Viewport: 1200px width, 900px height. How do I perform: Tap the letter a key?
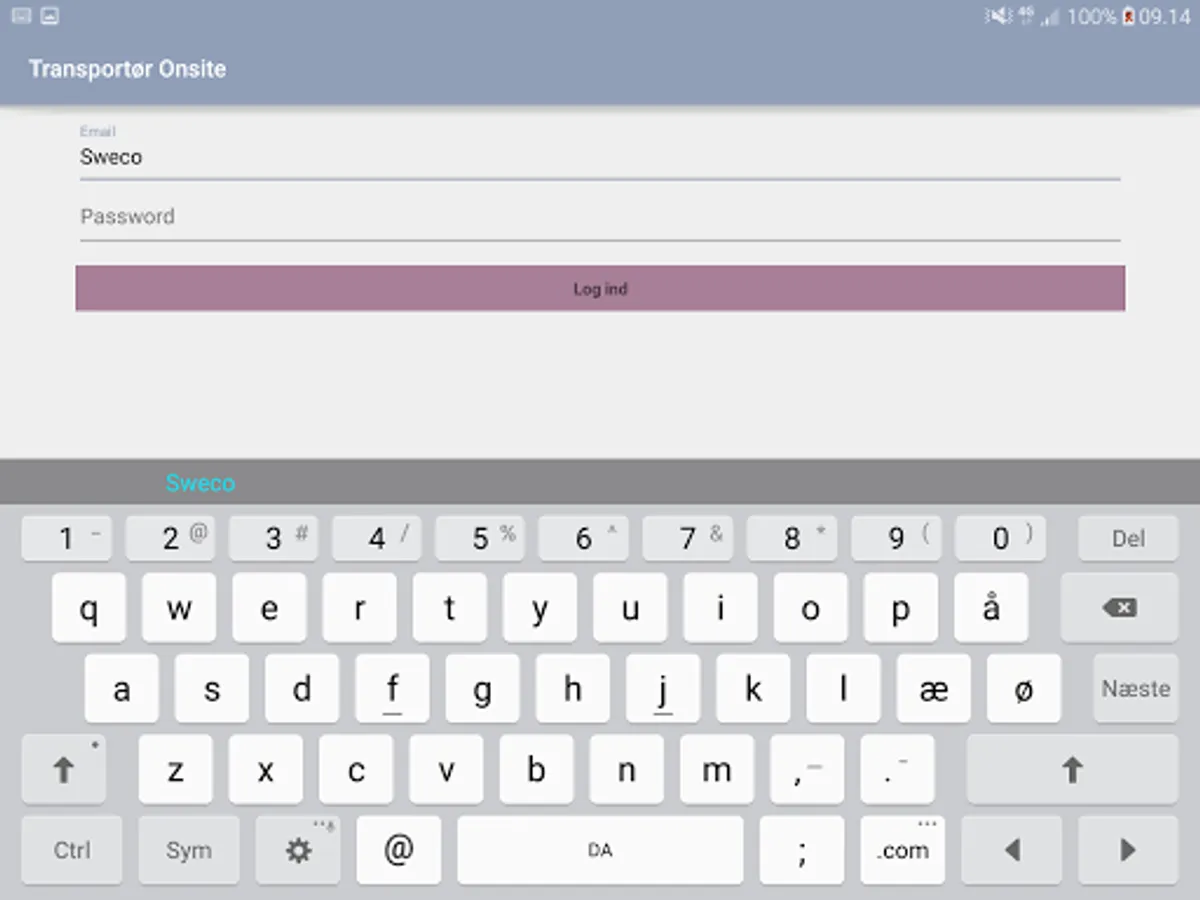tap(122, 689)
